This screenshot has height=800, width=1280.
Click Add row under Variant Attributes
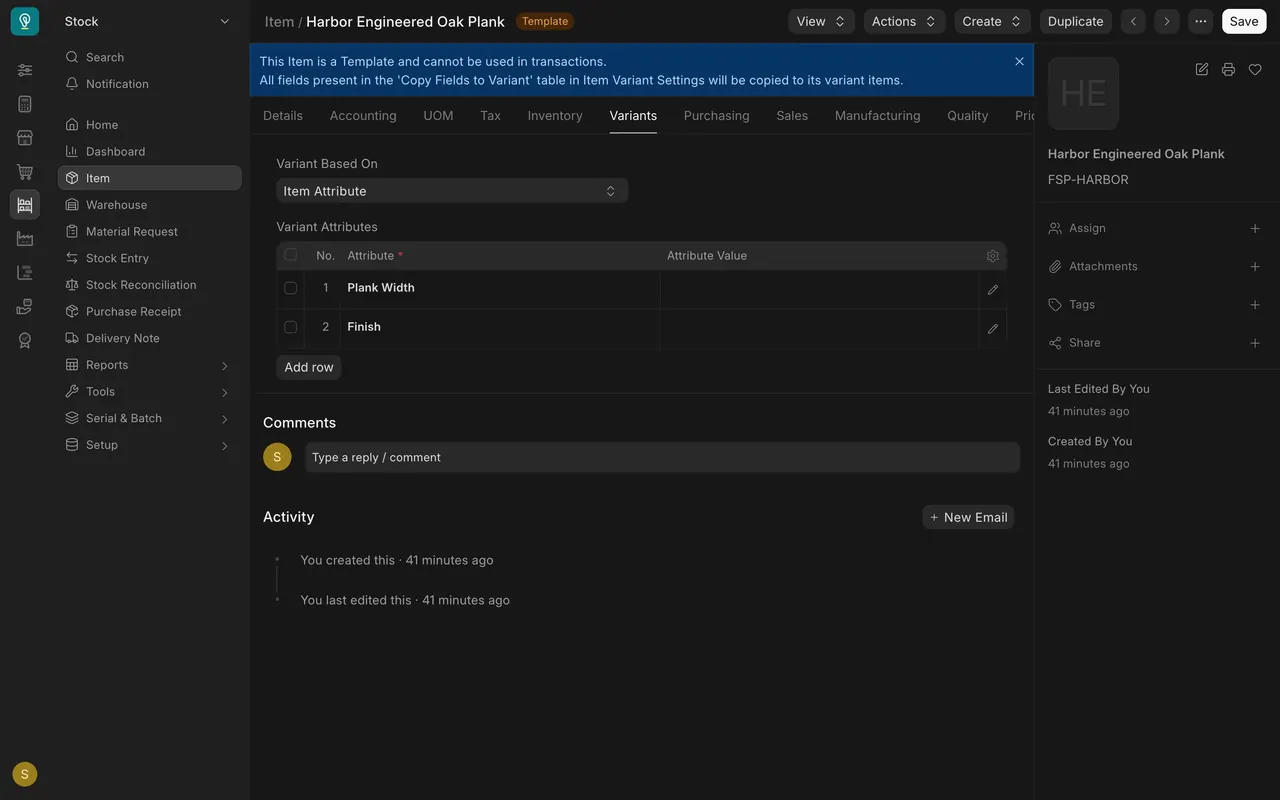(309, 367)
